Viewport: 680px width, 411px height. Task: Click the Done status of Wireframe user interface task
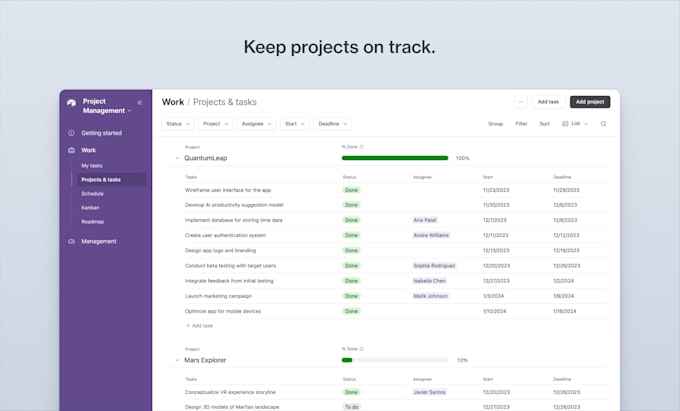(351, 190)
